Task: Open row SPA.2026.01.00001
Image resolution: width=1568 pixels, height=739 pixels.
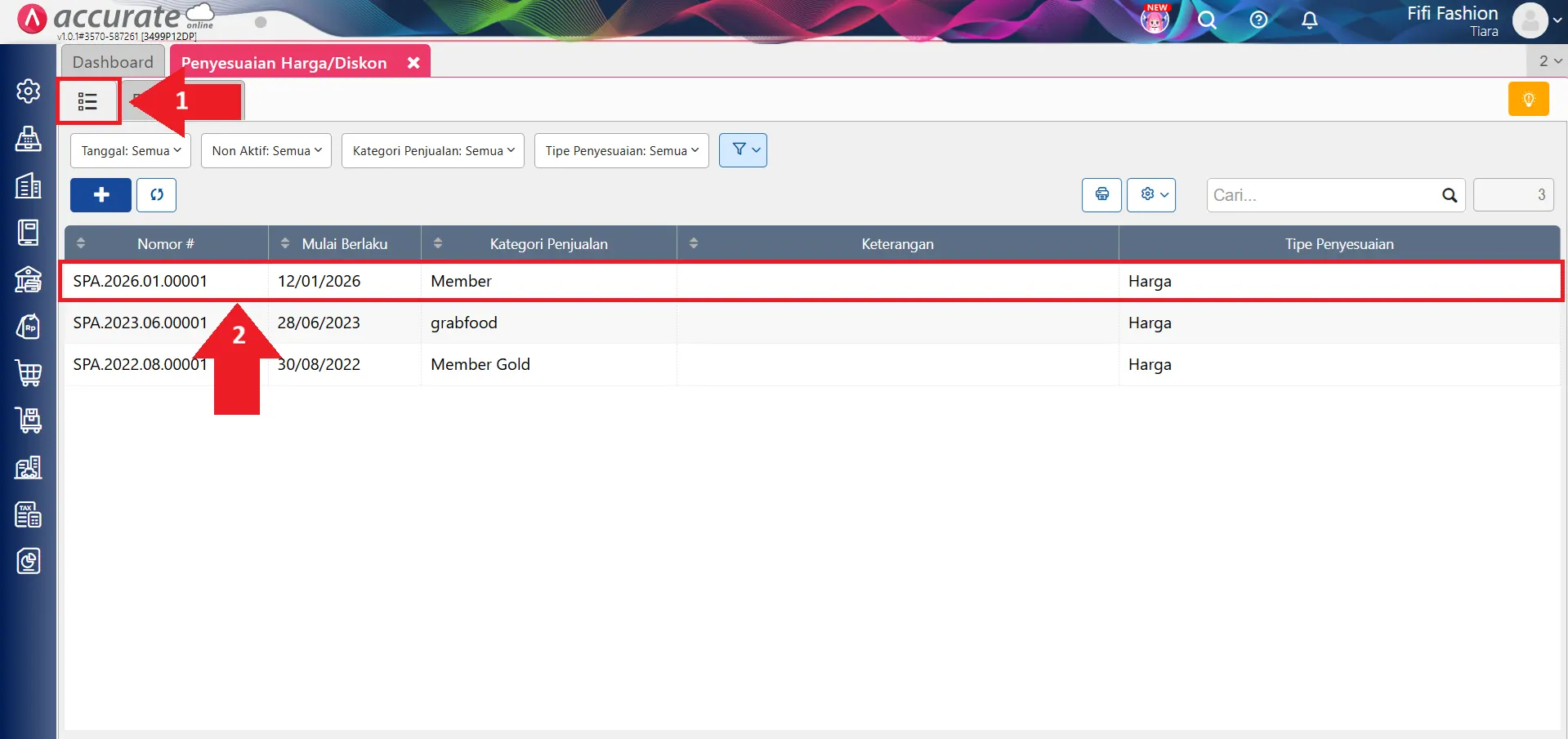Action: coord(141,282)
